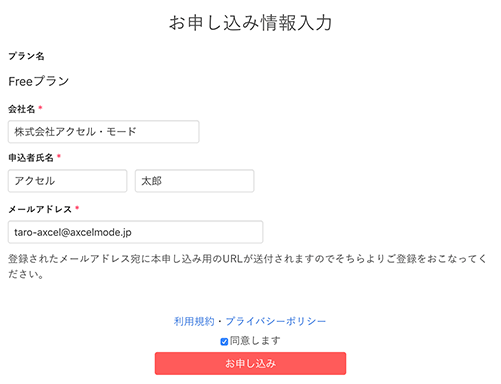Click the お申し込み情報入力 page heading
Viewport: 501px width, 384px height.
[250, 23]
